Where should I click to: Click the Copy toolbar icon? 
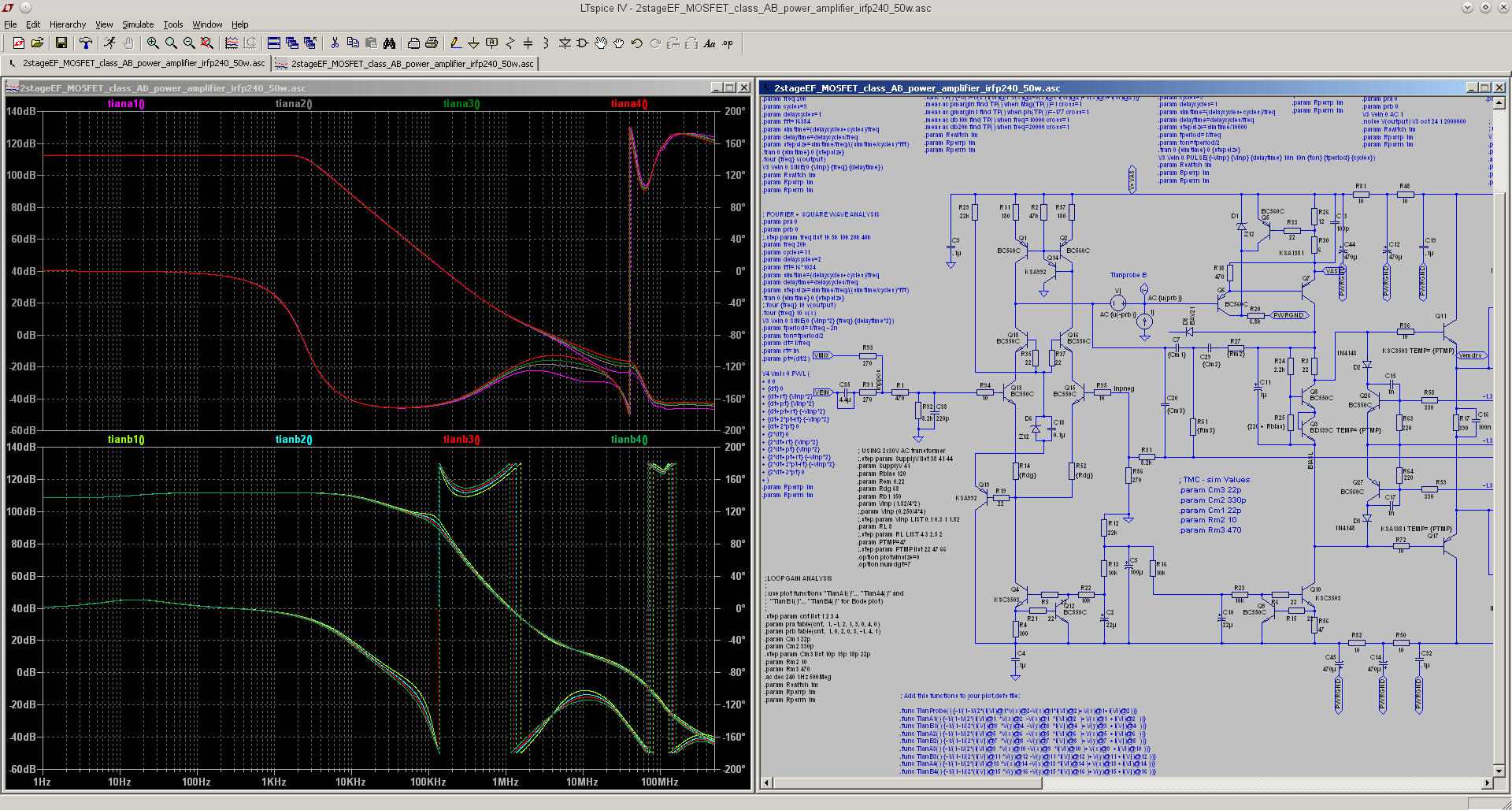tap(353, 43)
